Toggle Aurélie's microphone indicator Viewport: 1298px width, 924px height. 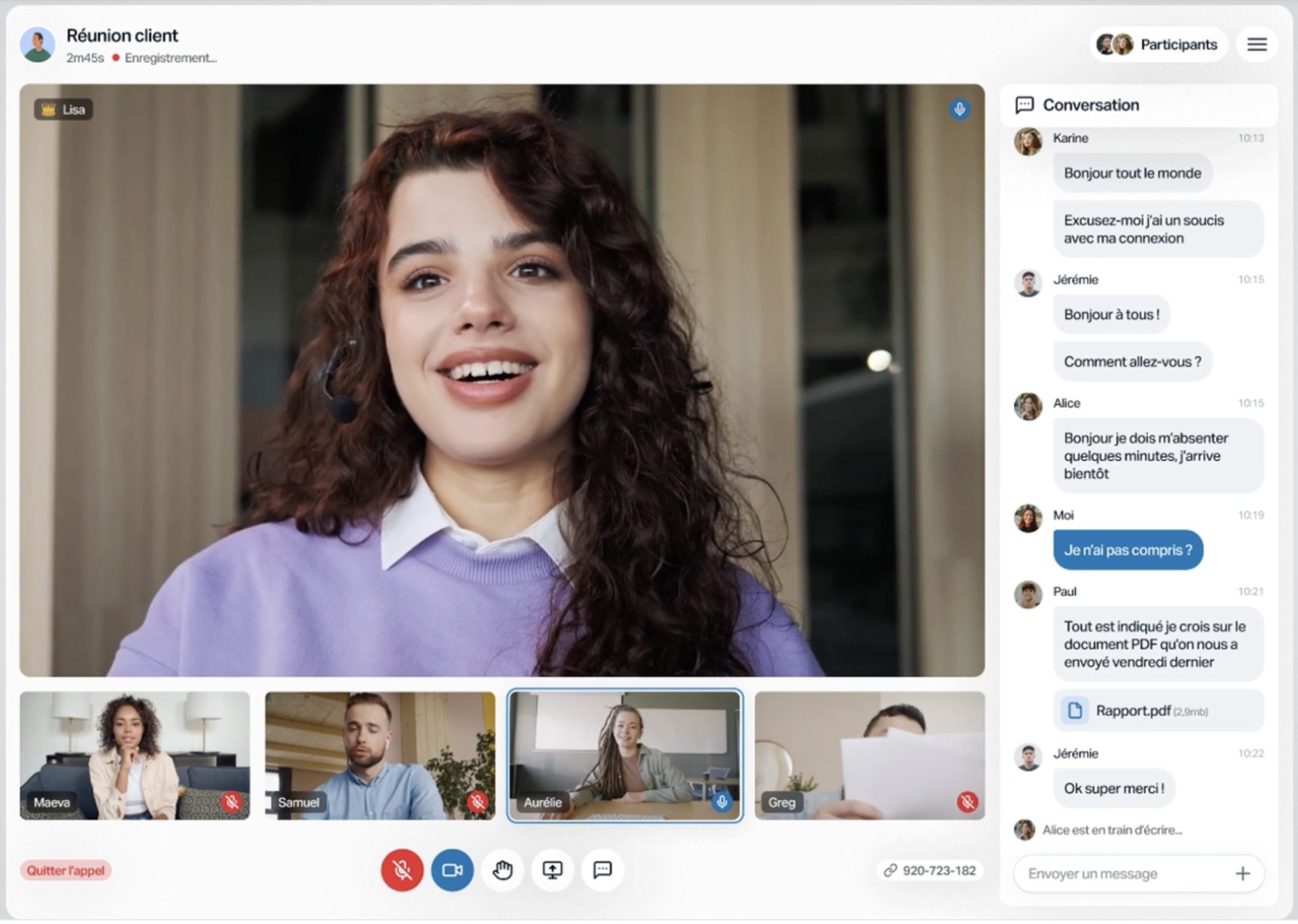click(722, 802)
